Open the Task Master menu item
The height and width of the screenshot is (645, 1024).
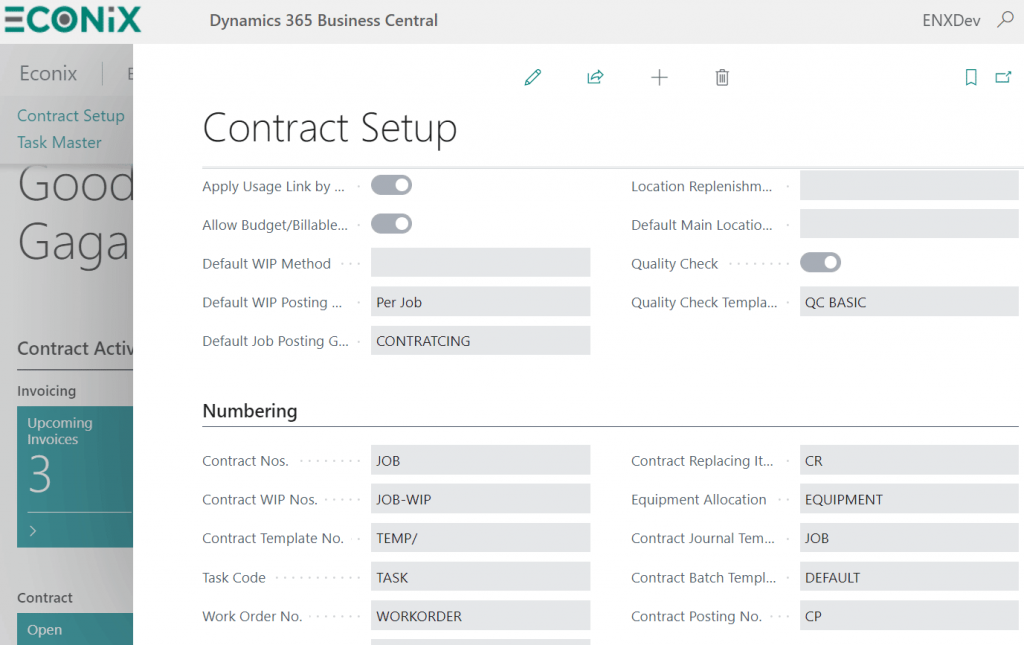pyautogui.click(x=59, y=143)
